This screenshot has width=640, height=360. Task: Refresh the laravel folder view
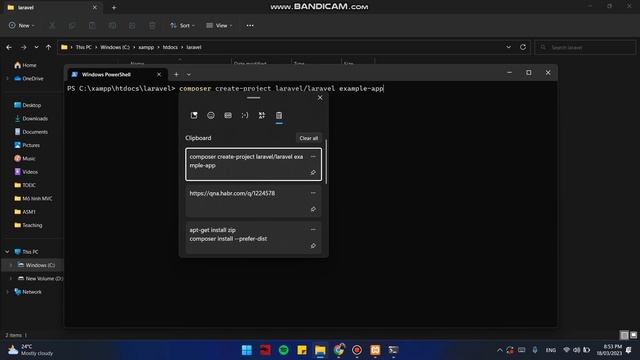[523, 47]
